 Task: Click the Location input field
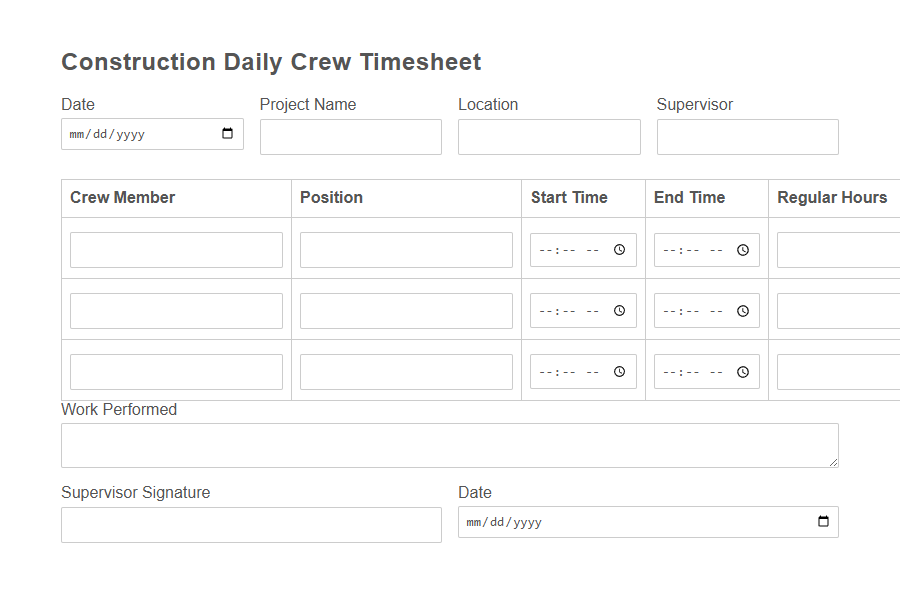point(548,137)
